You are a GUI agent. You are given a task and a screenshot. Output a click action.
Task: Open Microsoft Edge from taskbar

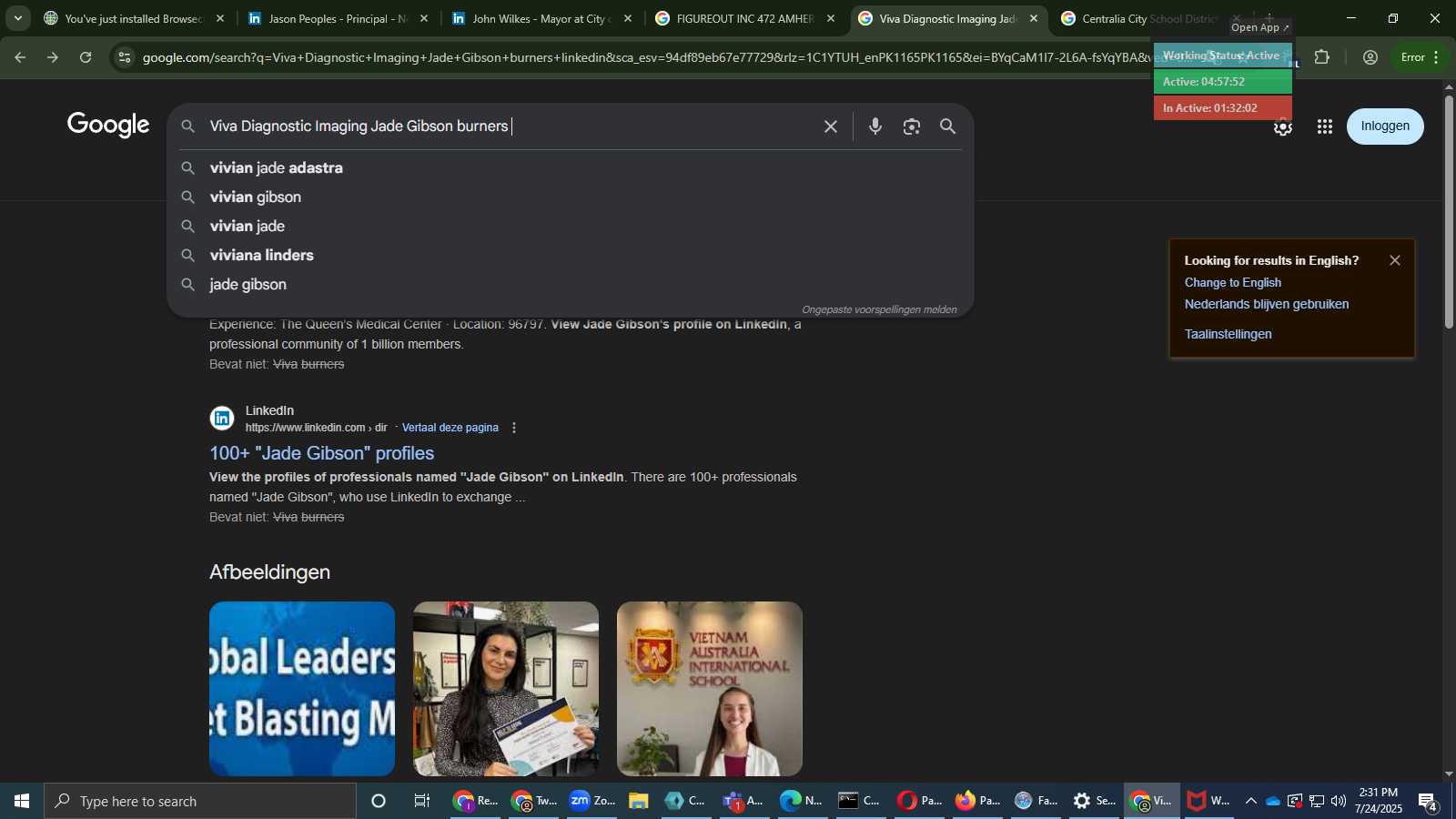pos(801,801)
